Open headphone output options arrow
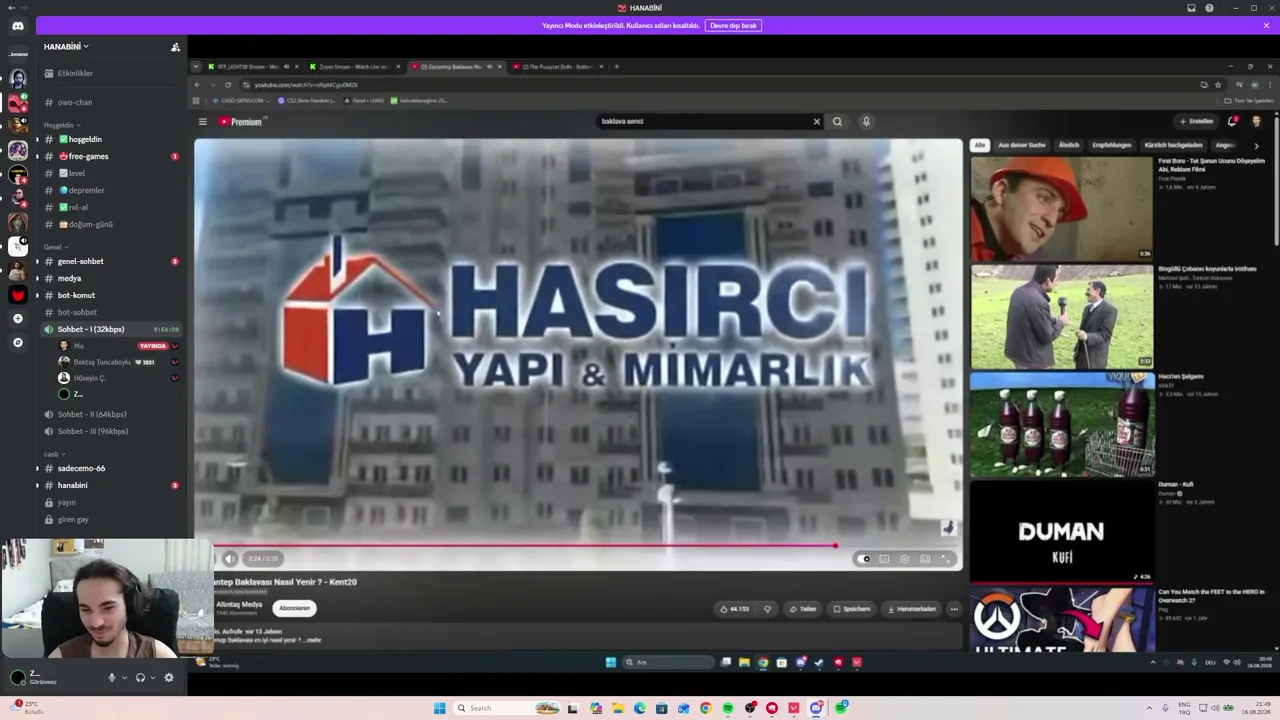 [152, 678]
